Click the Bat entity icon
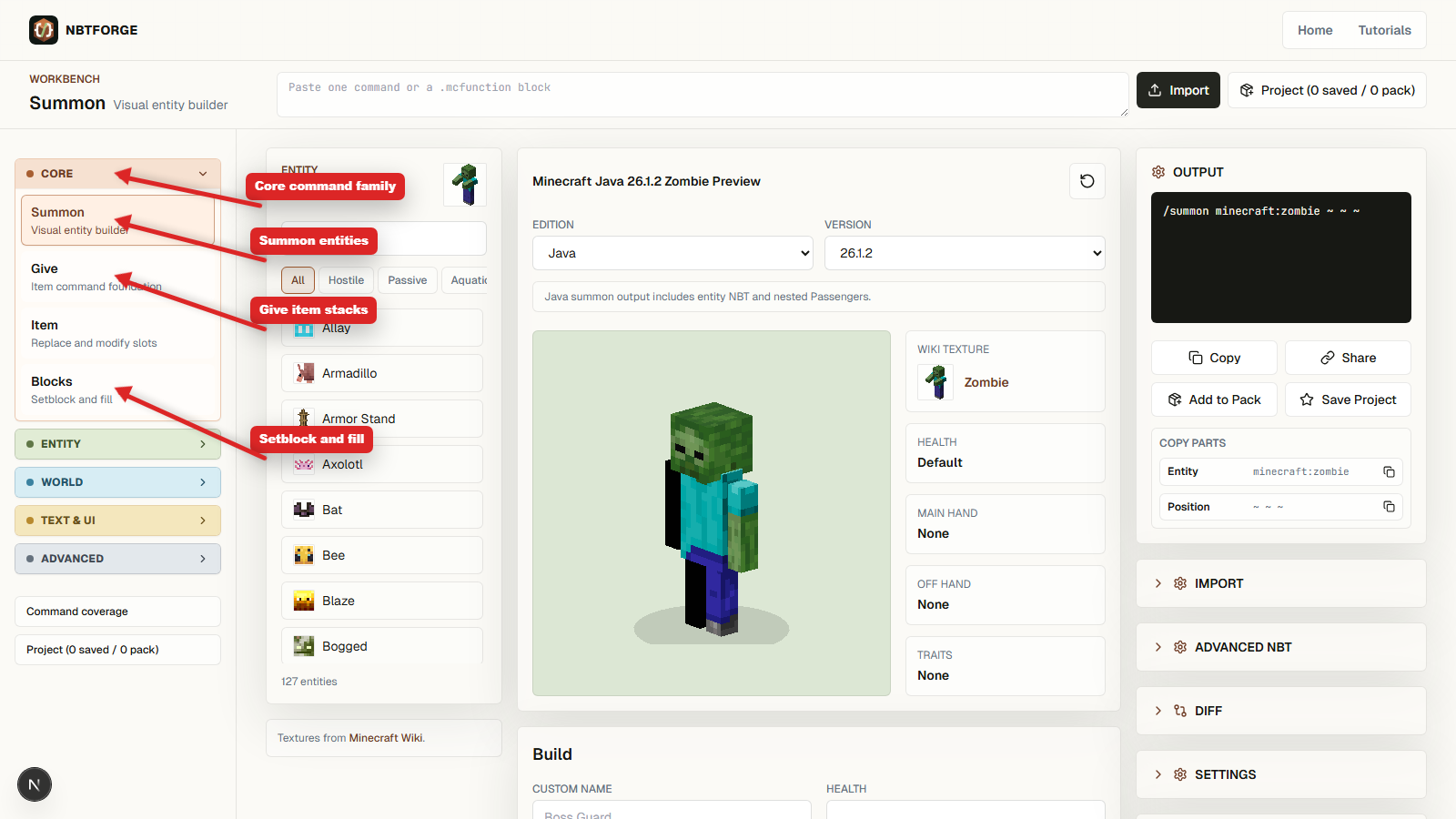Screen dimensions: 1456x819 click(x=304, y=510)
